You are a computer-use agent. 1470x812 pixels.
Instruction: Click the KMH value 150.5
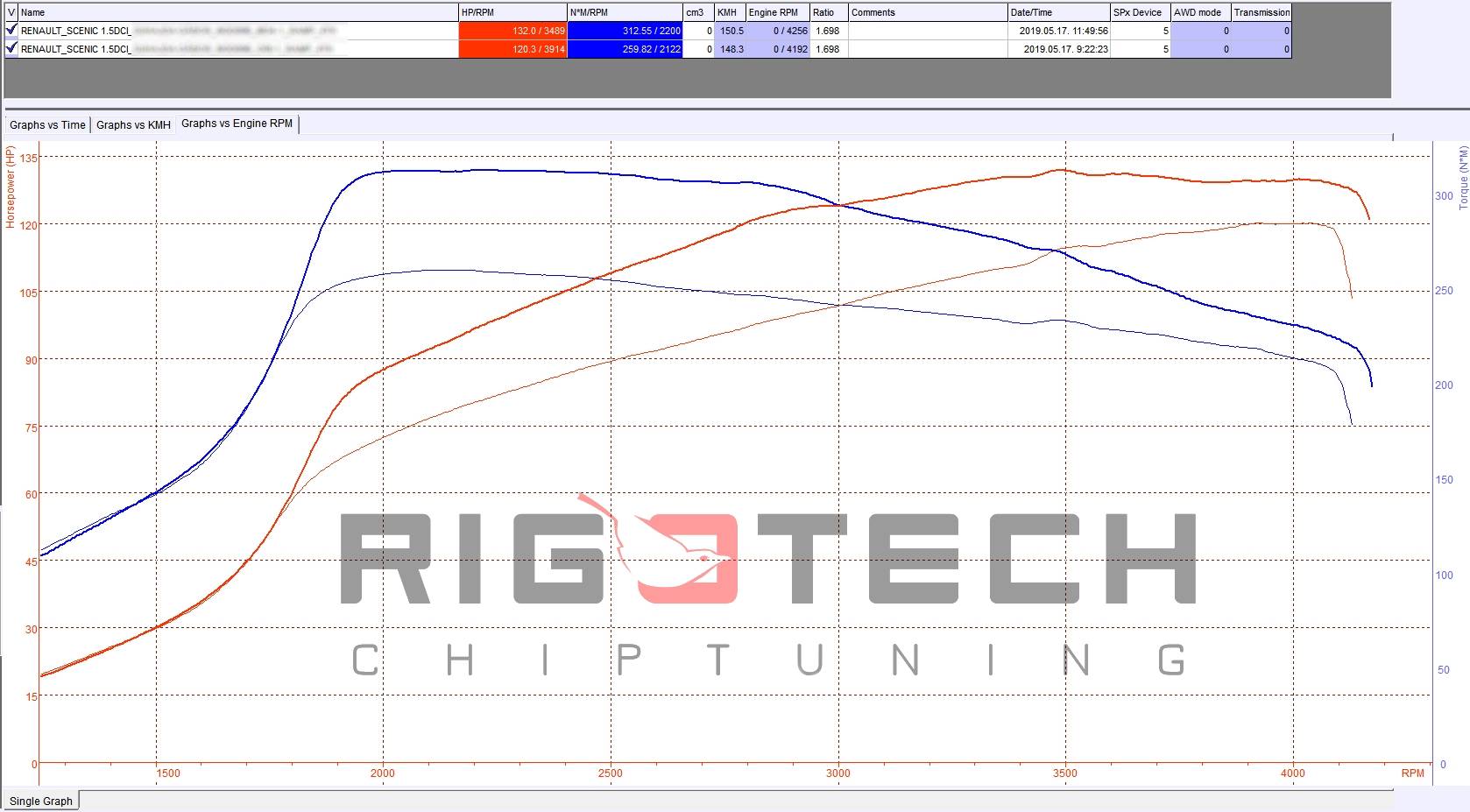click(730, 31)
